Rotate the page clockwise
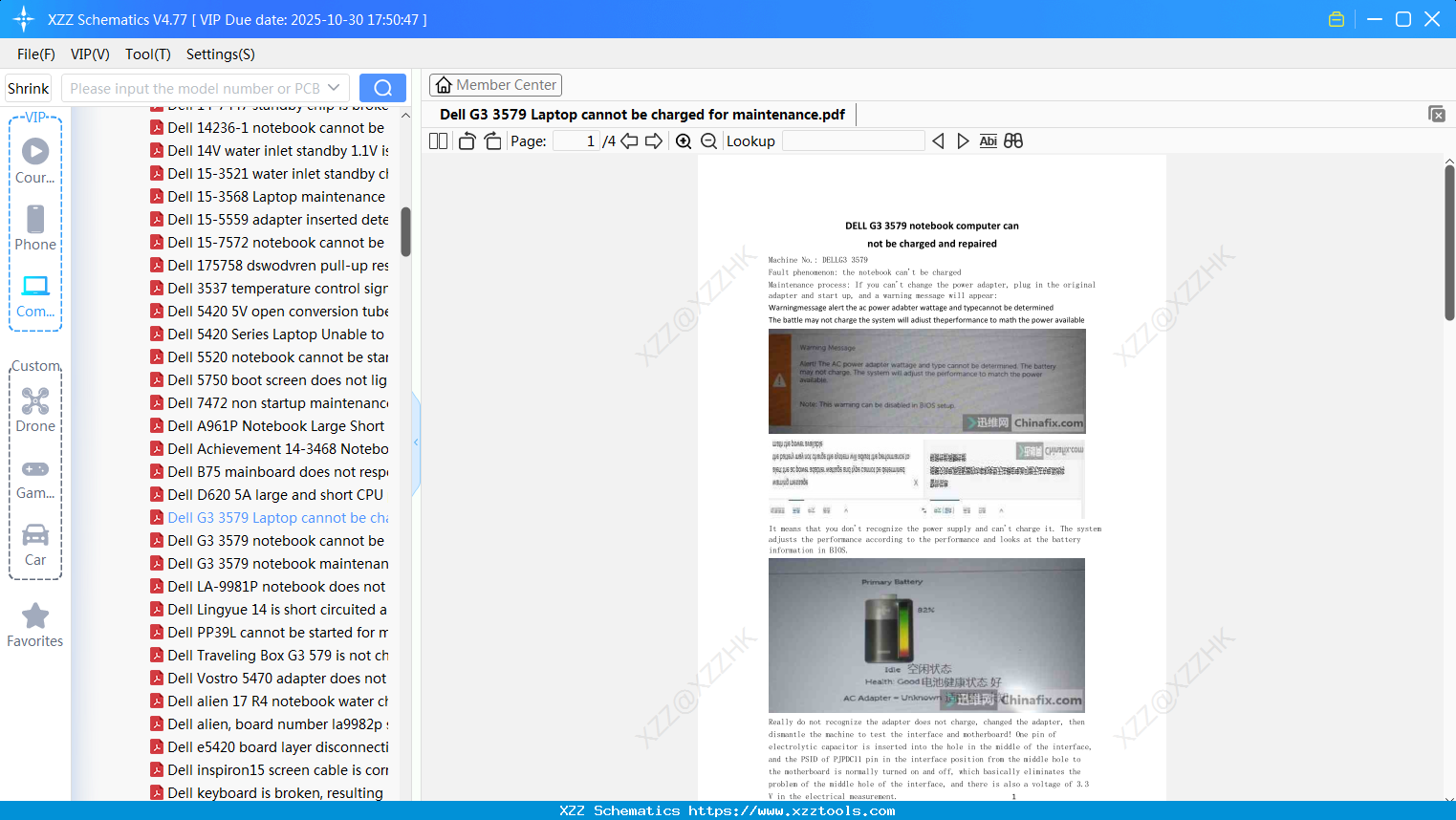 tap(493, 141)
